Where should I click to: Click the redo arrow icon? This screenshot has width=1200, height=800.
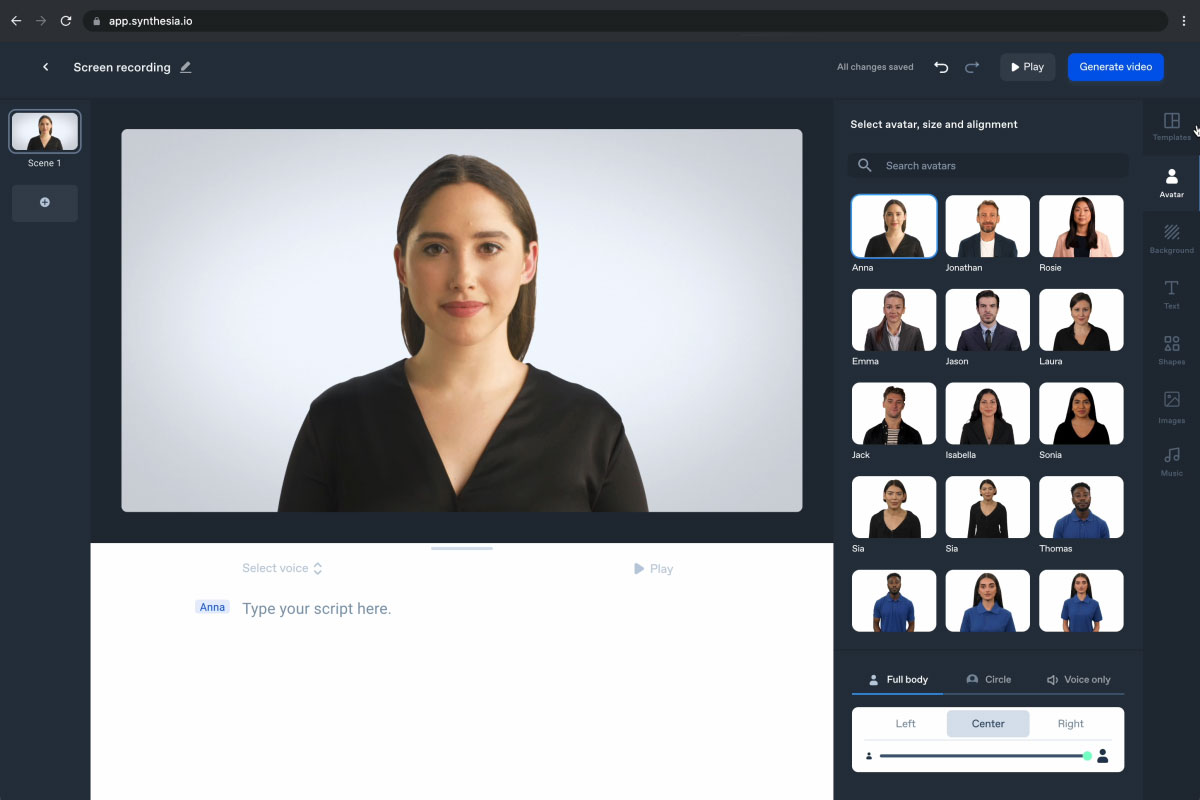971,66
